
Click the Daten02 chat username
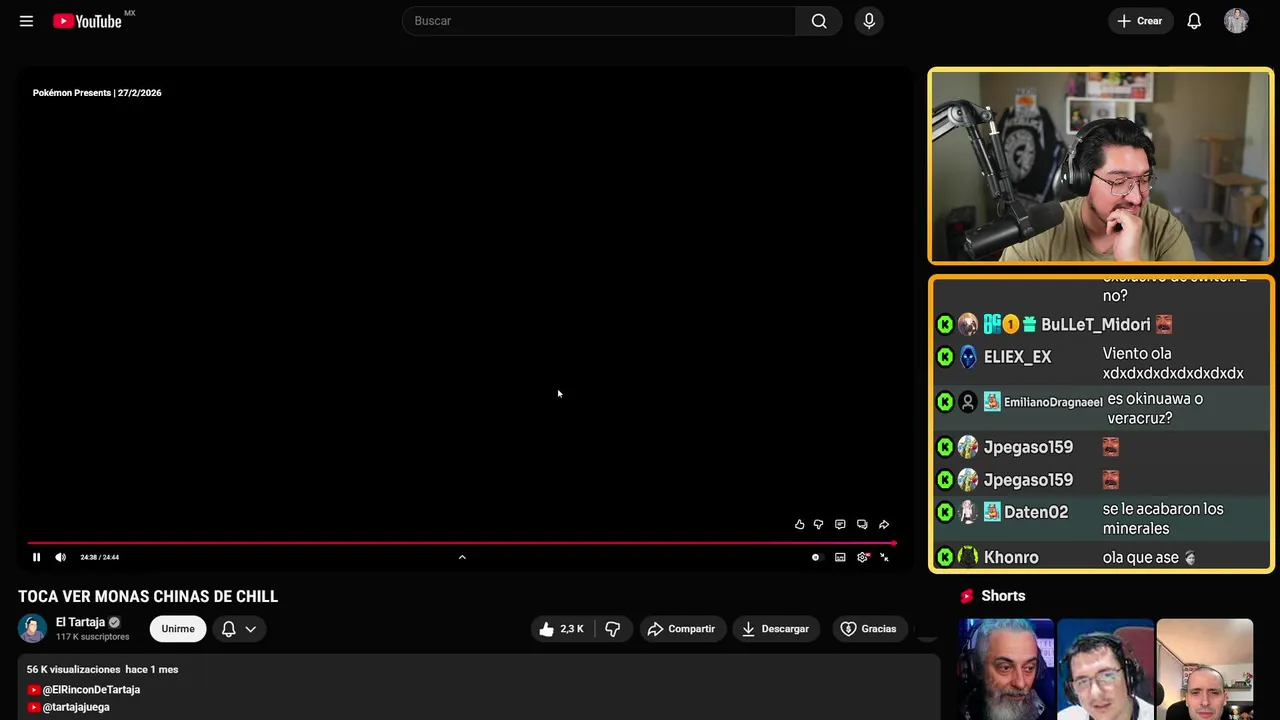pos(1036,512)
